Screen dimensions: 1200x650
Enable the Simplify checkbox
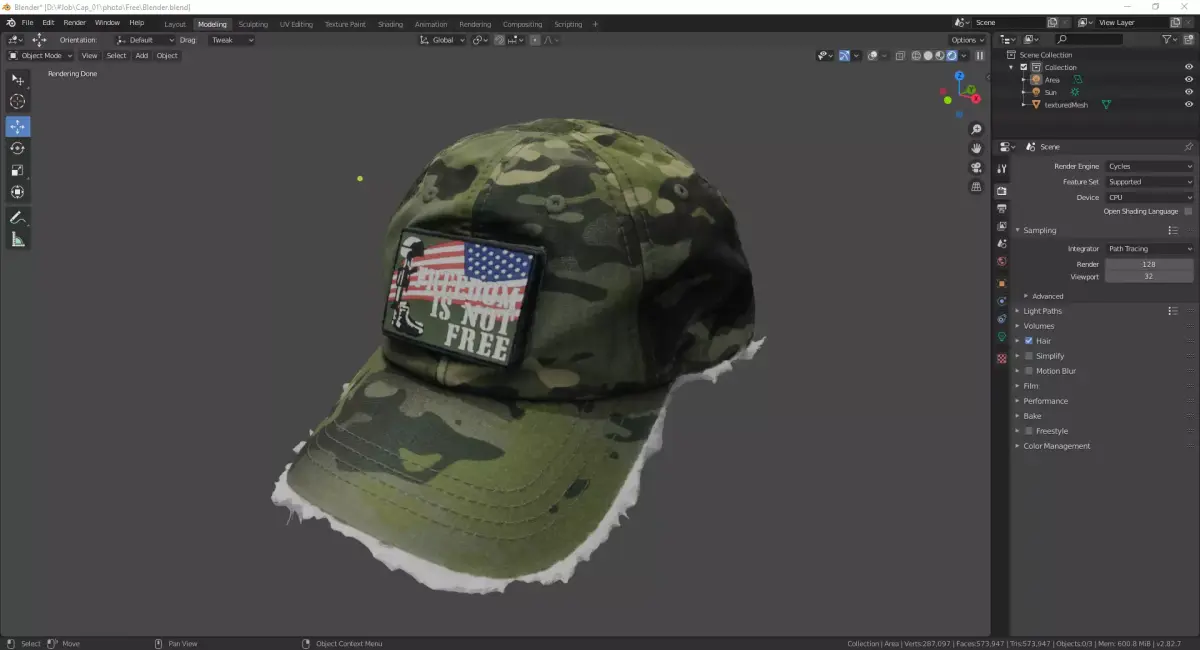[1028, 356]
